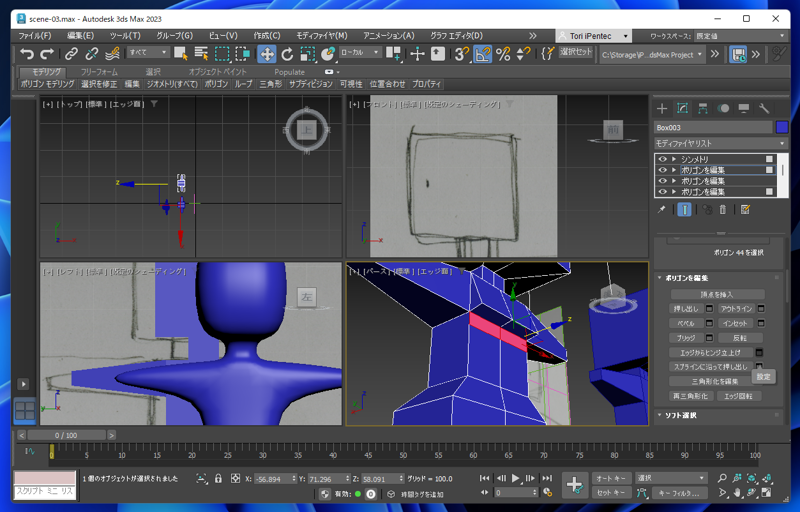Switch to the Modify command panel tab
This screenshot has width=800, height=512.
[x=682, y=108]
